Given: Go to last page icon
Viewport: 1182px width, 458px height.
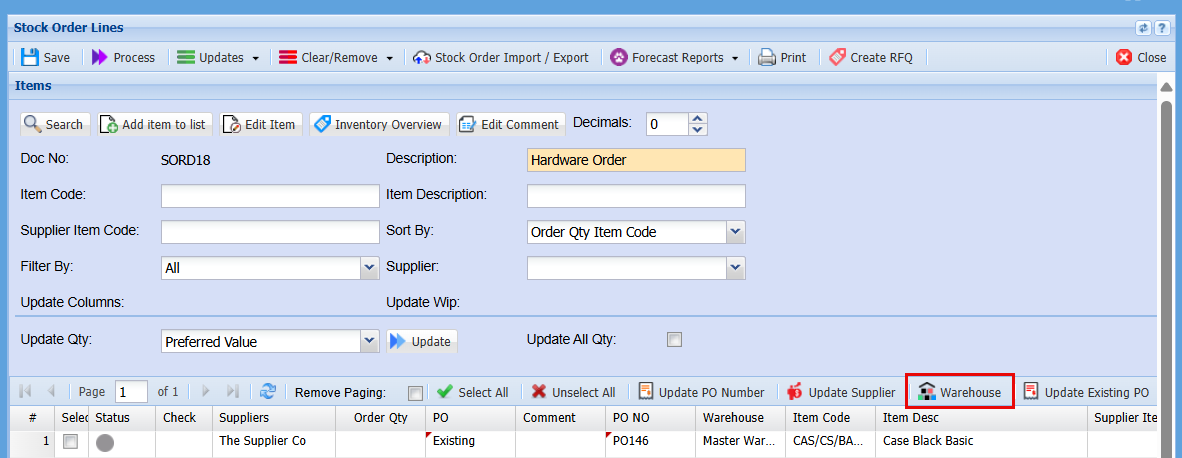Looking at the screenshot, I should (233, 392).
